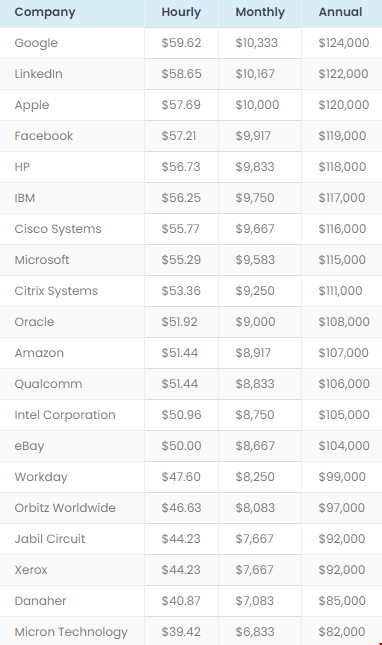The width and height of the screenshot is (382, 645).
Task: Click Apple's $120,000 annual salary
Action: click(344, 105)
